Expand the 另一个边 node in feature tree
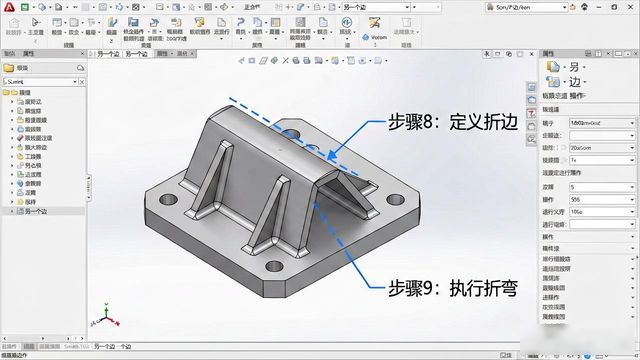Screen dimensions: 640x360 click(12, 211)
